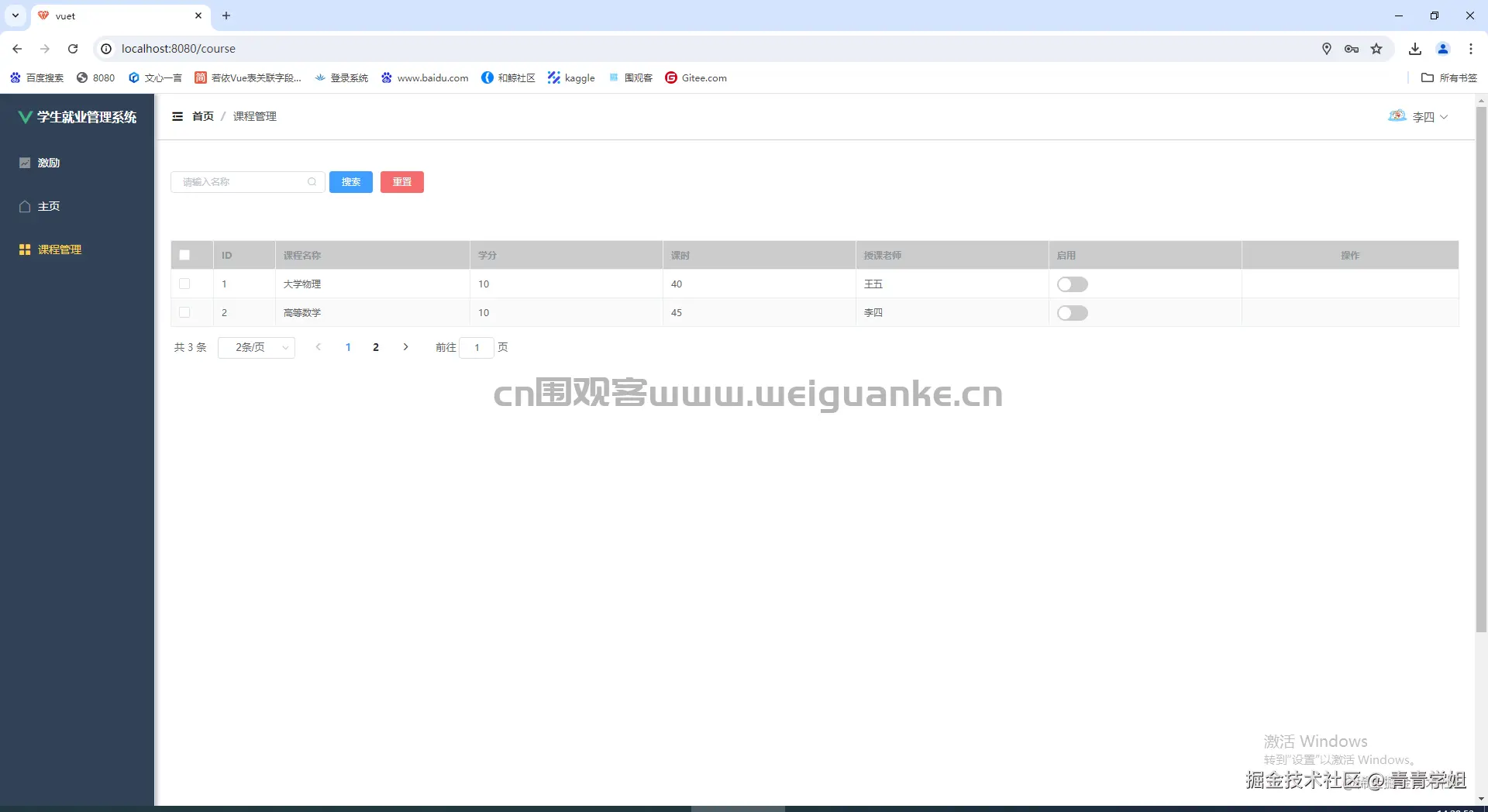
Task: Click the previous page arrow
Action: point(318,347)
